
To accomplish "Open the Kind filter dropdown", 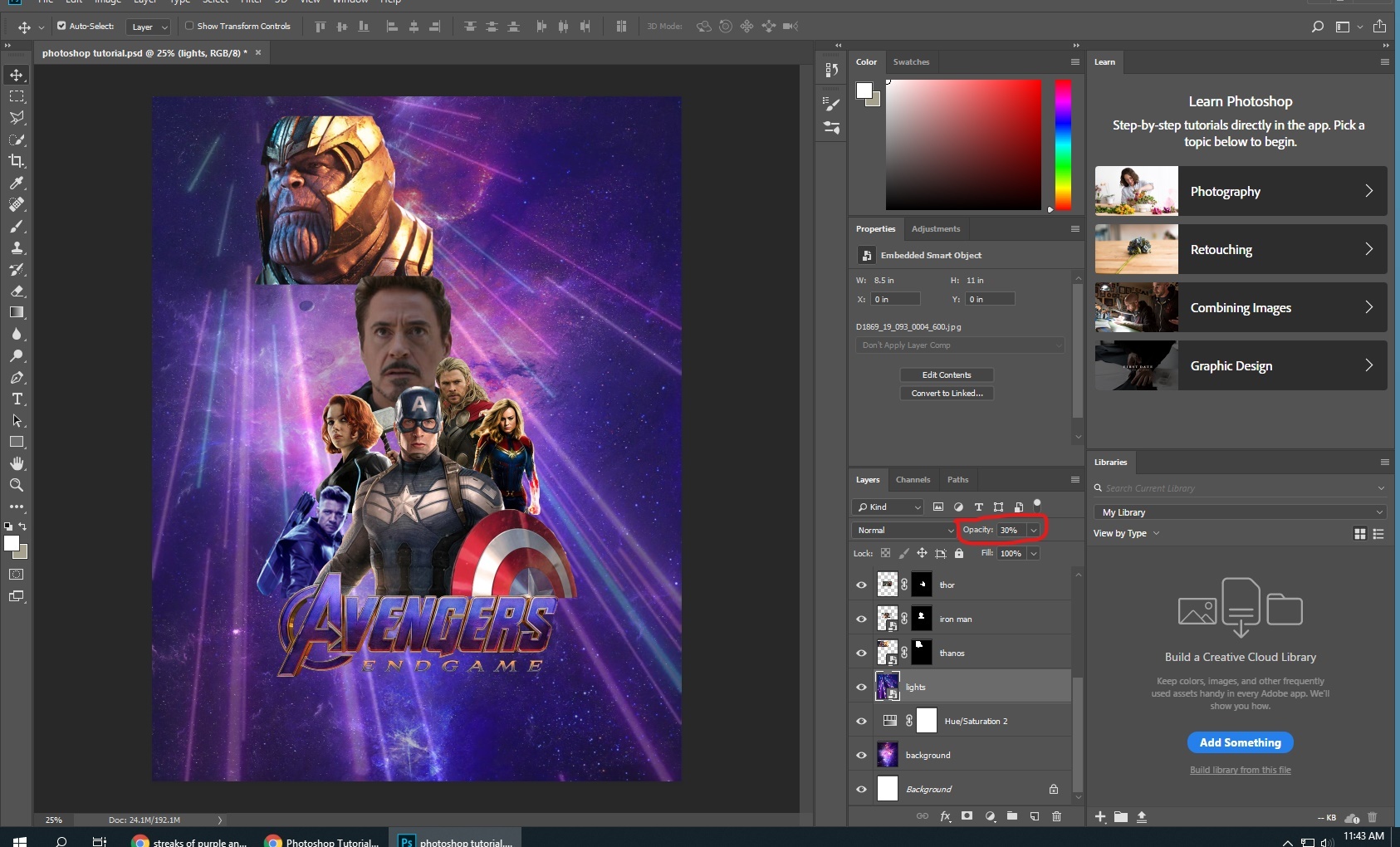I will [x=888, y=507].
